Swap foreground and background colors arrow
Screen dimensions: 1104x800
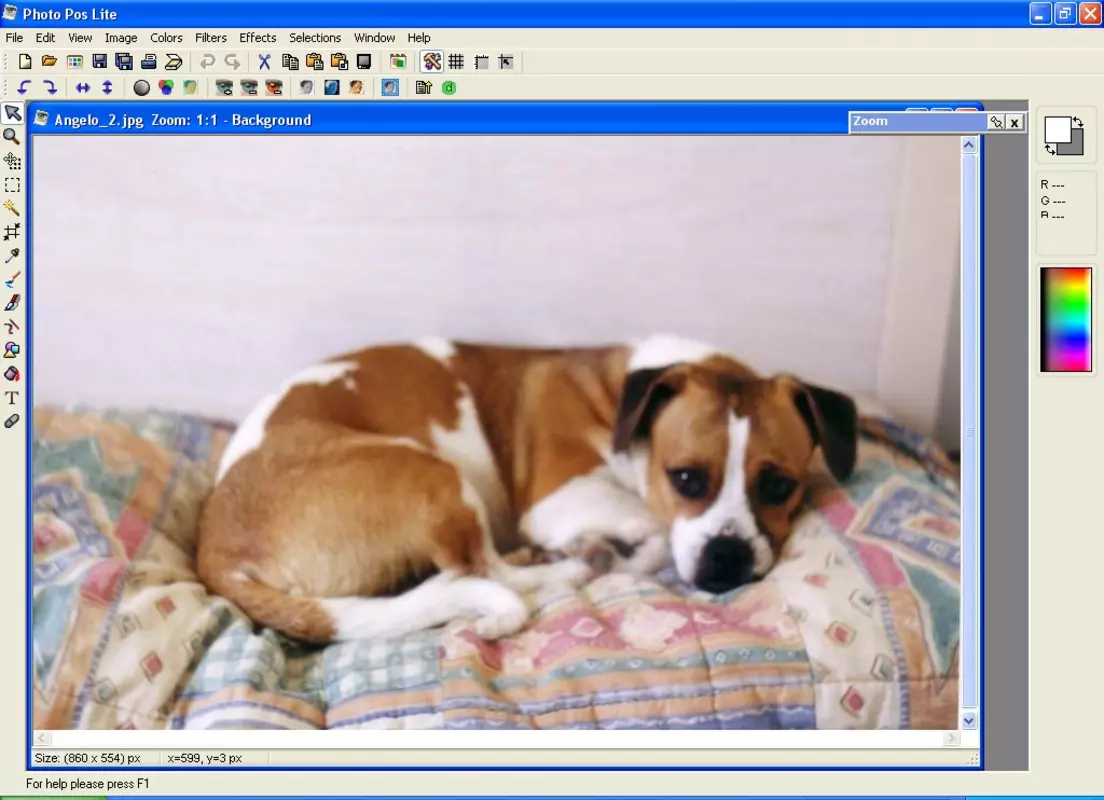click(1078, 122)
